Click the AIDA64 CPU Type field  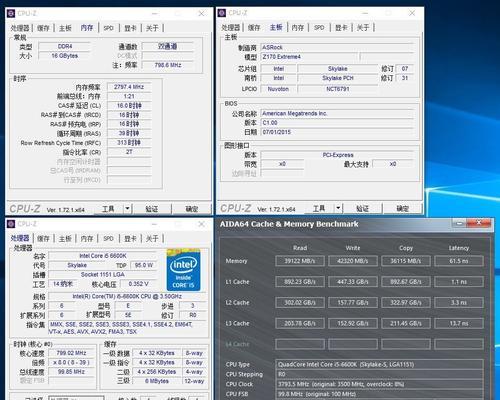click(x=379, y=365)
